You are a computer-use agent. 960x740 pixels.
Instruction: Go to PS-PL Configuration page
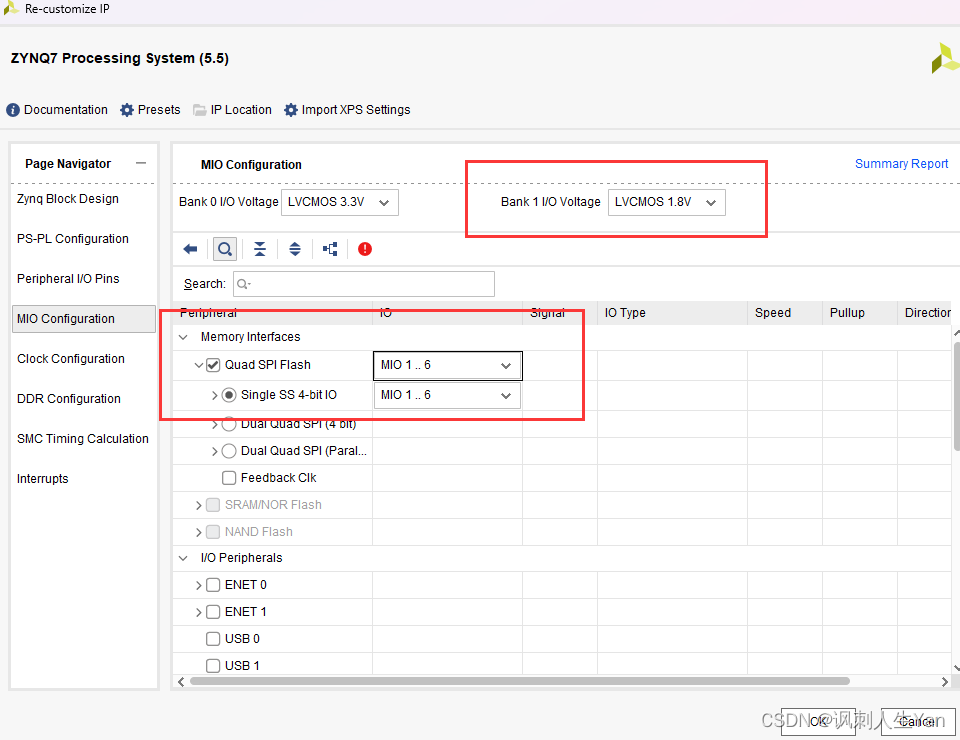pyautogui.click(x=73, y=239)
